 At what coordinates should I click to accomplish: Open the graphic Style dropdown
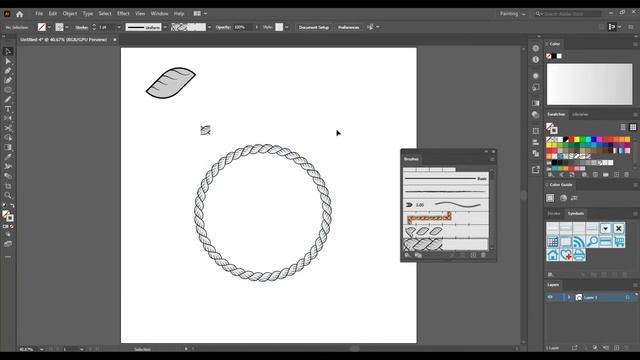coord(287,27)
